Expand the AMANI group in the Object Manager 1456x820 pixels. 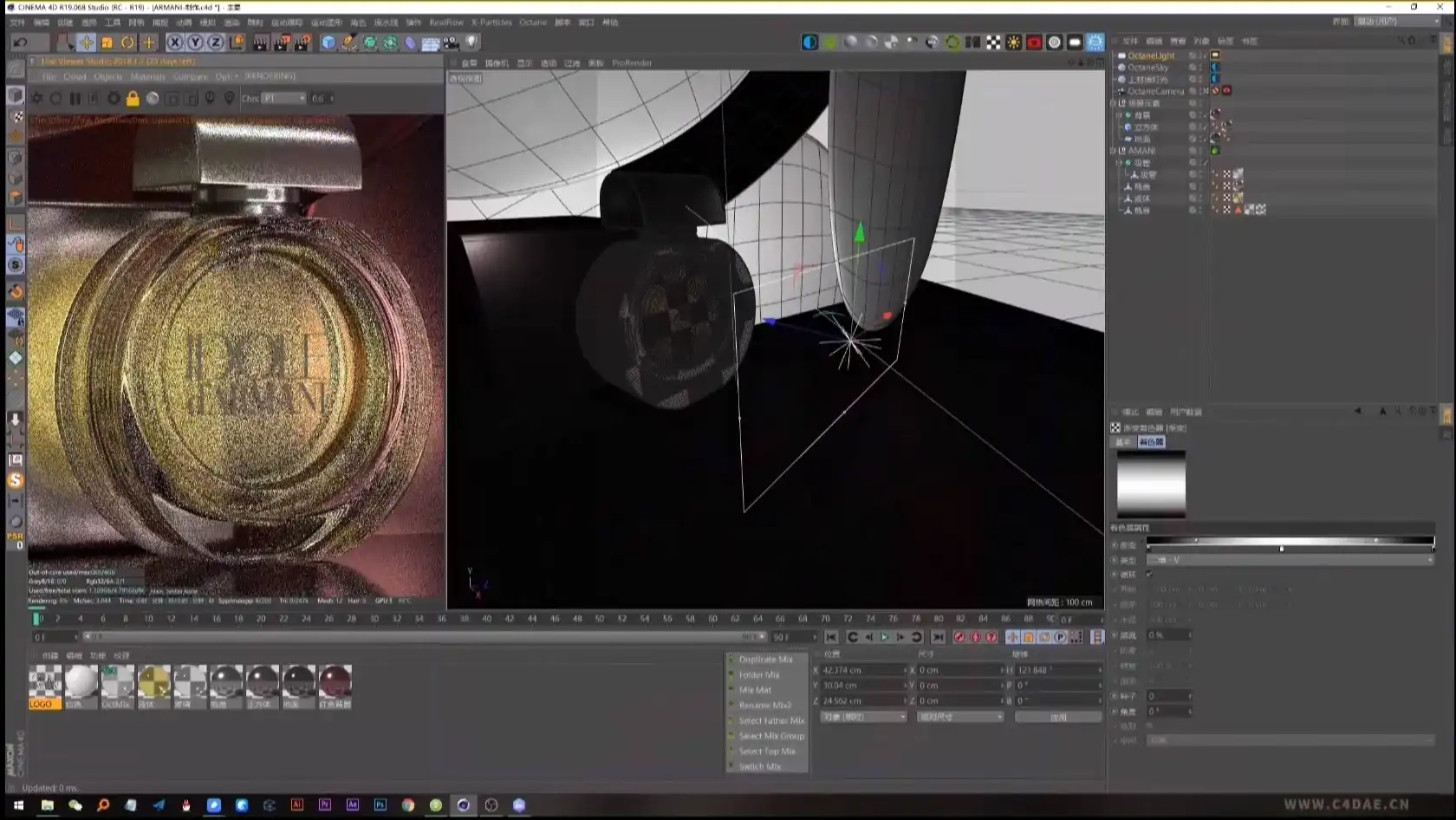coord(1113,150)
